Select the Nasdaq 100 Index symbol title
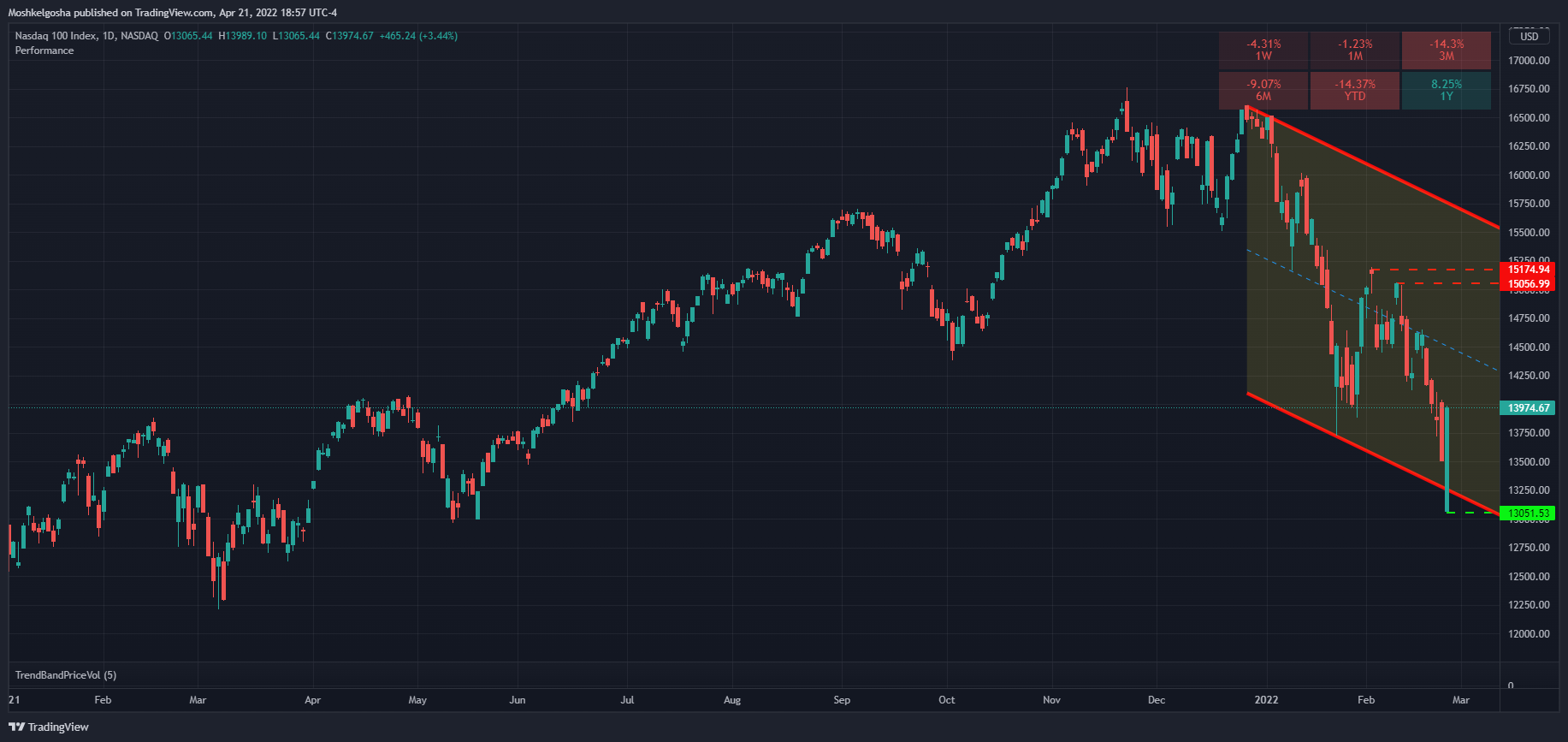 click(56, 36)
